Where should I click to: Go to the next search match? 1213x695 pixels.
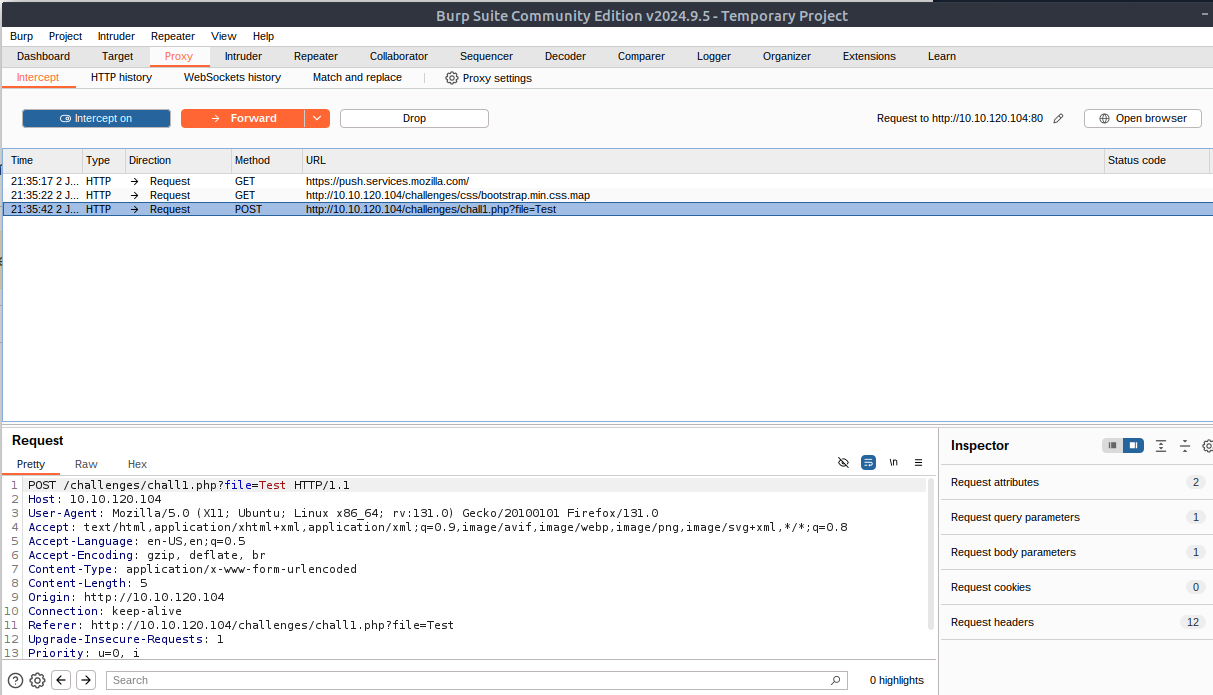click(86, 680)
